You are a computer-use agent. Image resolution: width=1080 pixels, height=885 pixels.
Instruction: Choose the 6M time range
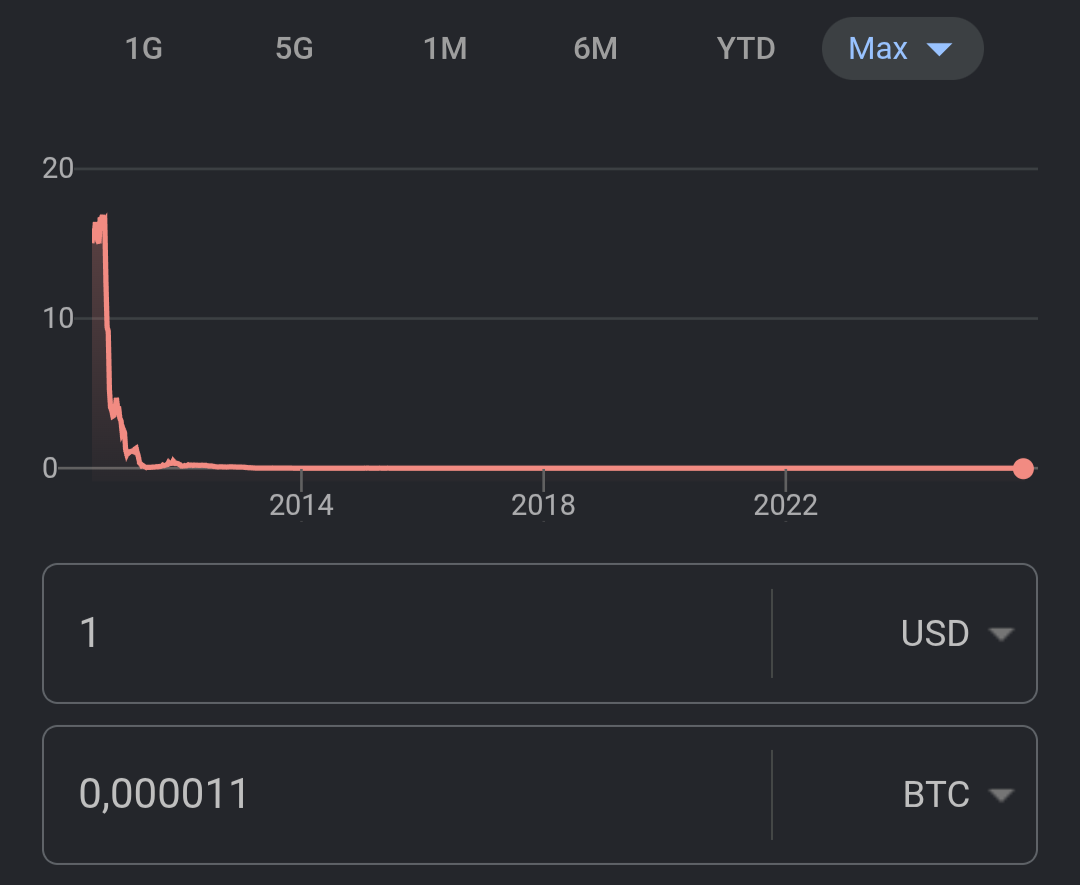[x=595, y=48]
